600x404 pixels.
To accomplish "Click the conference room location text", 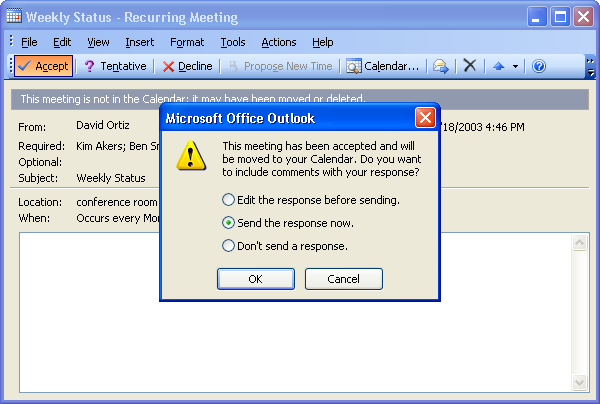I will [x=117, y=202].
